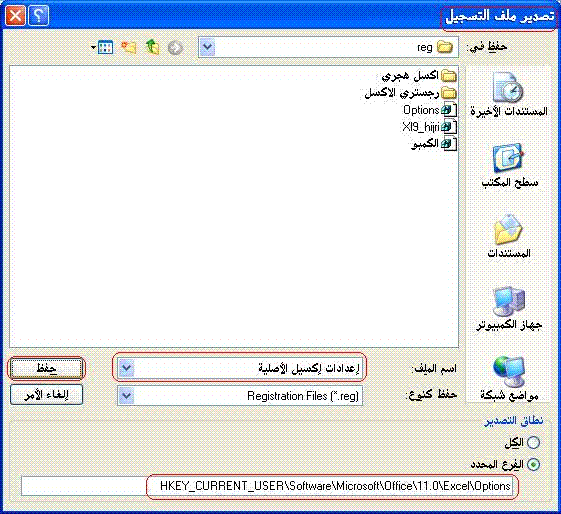The image size is (561, 514).
Task: Click the Cancel (إلغاء الأمر) button
Action: click(x=46, y=395)
